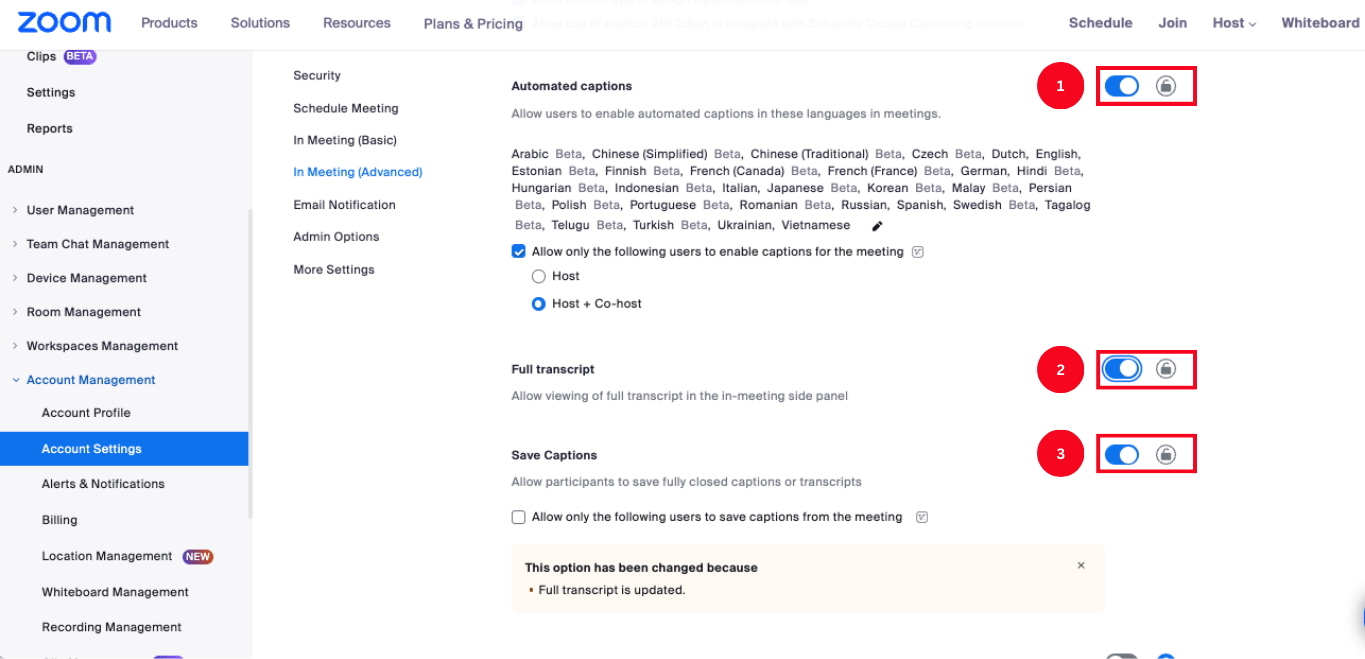Go to Admin Options section

point(336,237)
